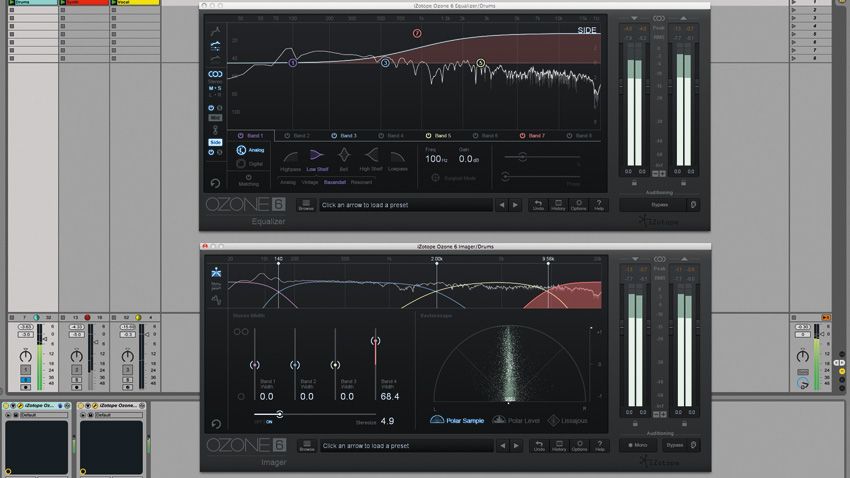Click the Bypass button in the Equalizer
This screenshot has height=478, width=850.
coord(659,205)
